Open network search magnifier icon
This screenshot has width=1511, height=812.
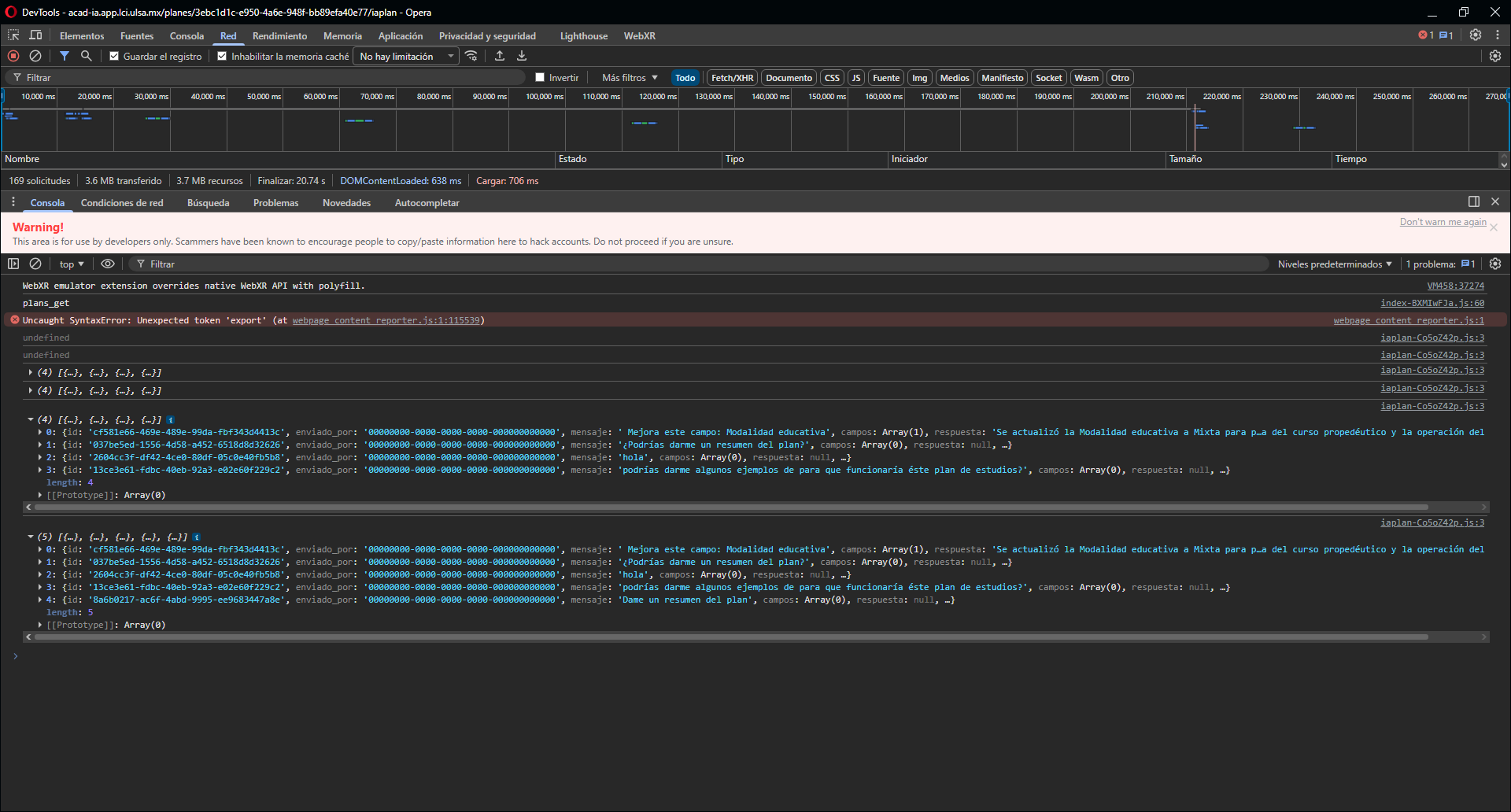pyautogui.click(x=87, y=56)
